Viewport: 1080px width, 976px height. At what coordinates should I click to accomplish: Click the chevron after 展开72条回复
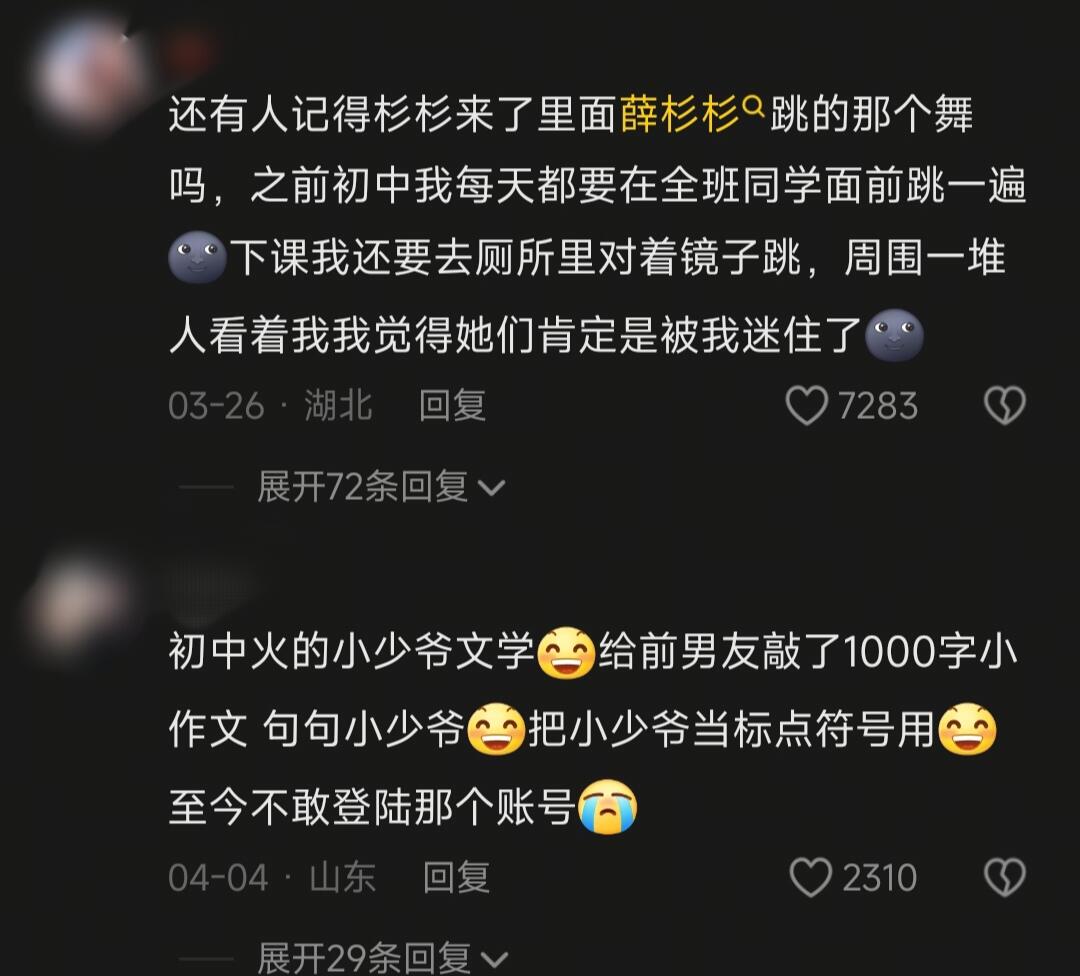click(492, 488)
